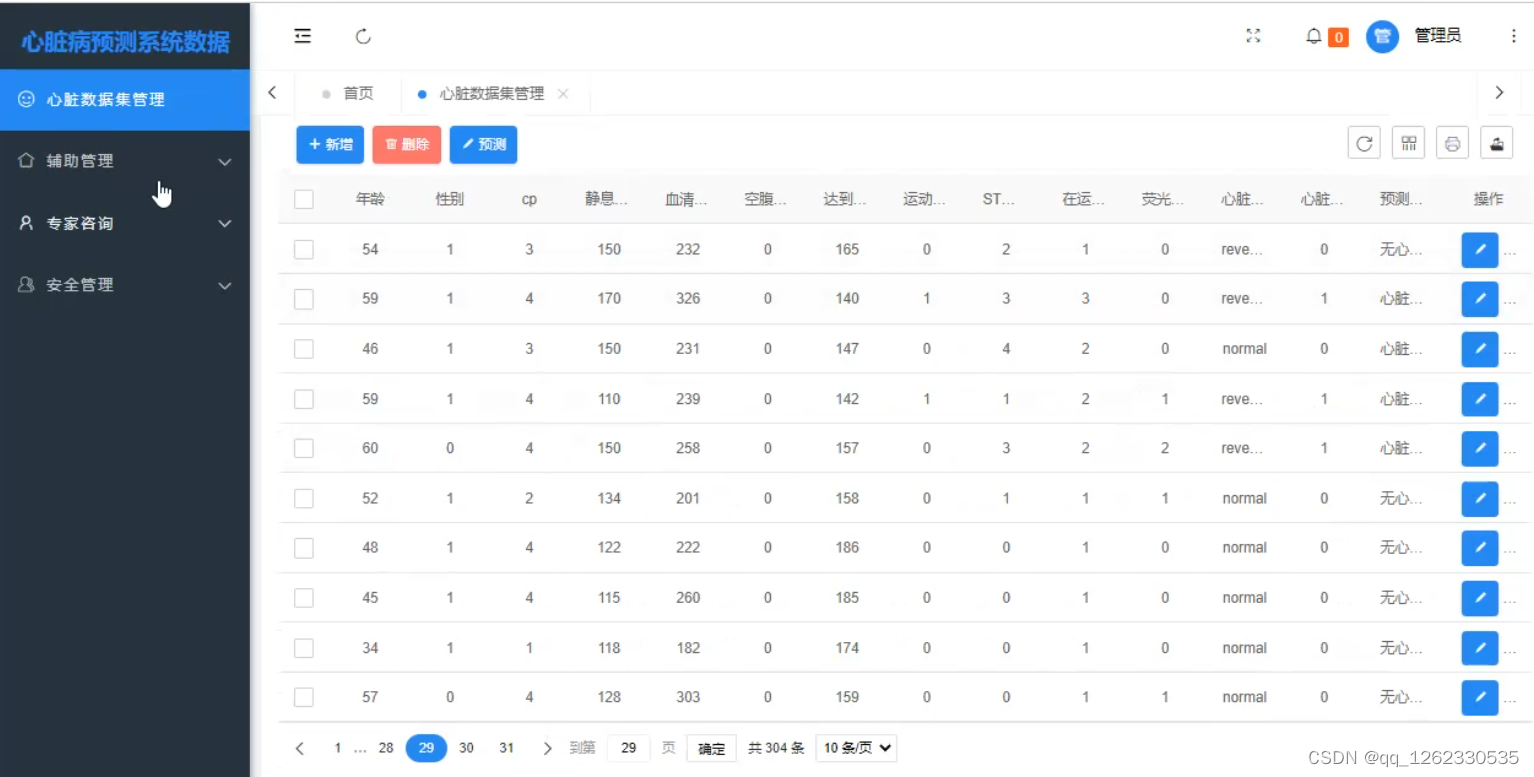
Task: Go to previous page arrow
Action: click(x=299, y=748)
